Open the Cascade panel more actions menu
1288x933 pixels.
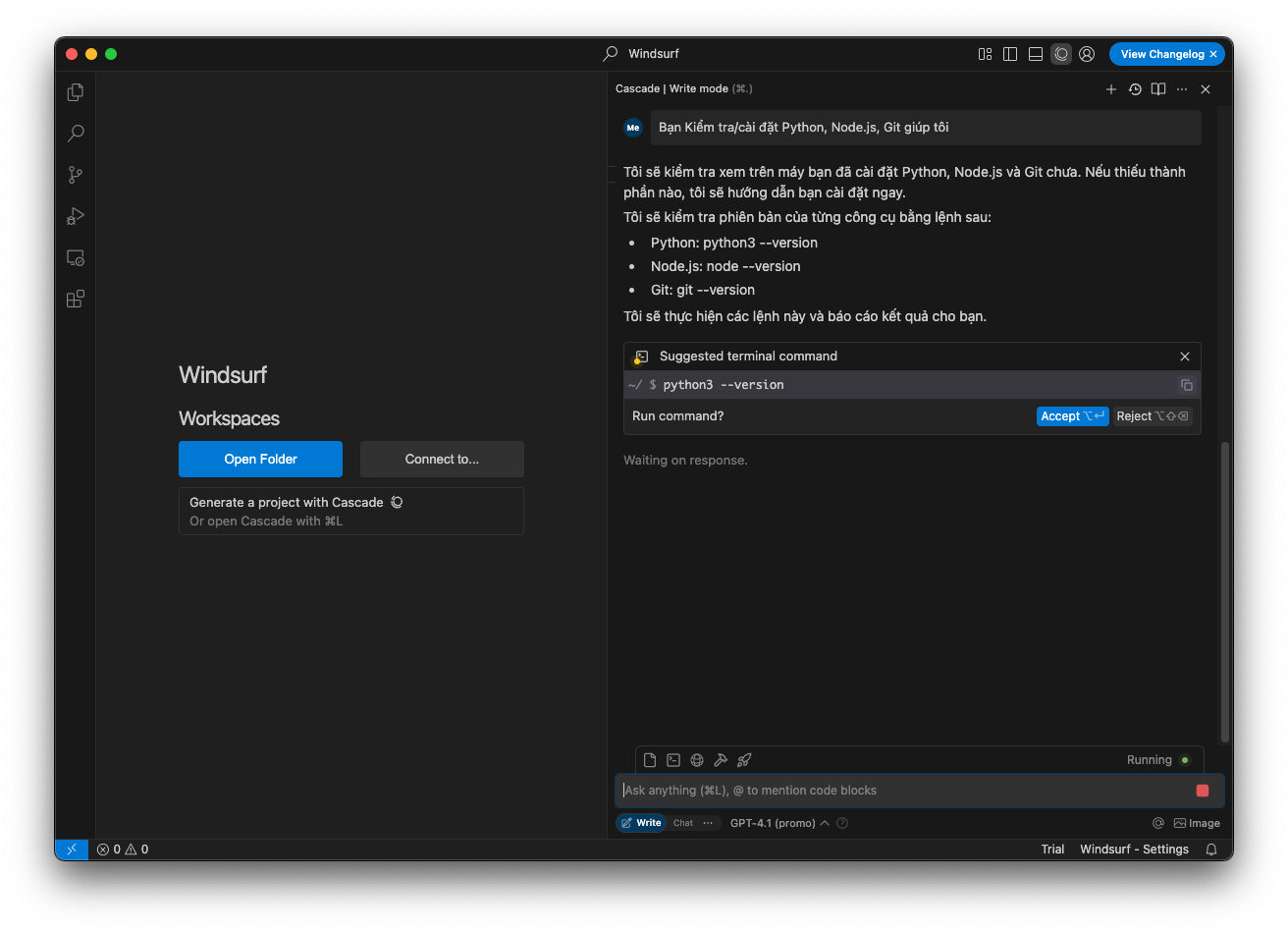coord(1182,89)
